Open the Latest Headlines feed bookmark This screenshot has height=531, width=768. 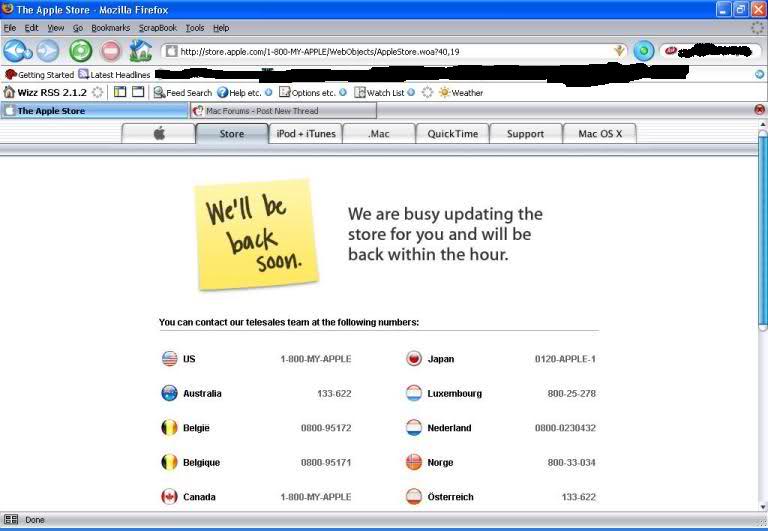[115, 74]
